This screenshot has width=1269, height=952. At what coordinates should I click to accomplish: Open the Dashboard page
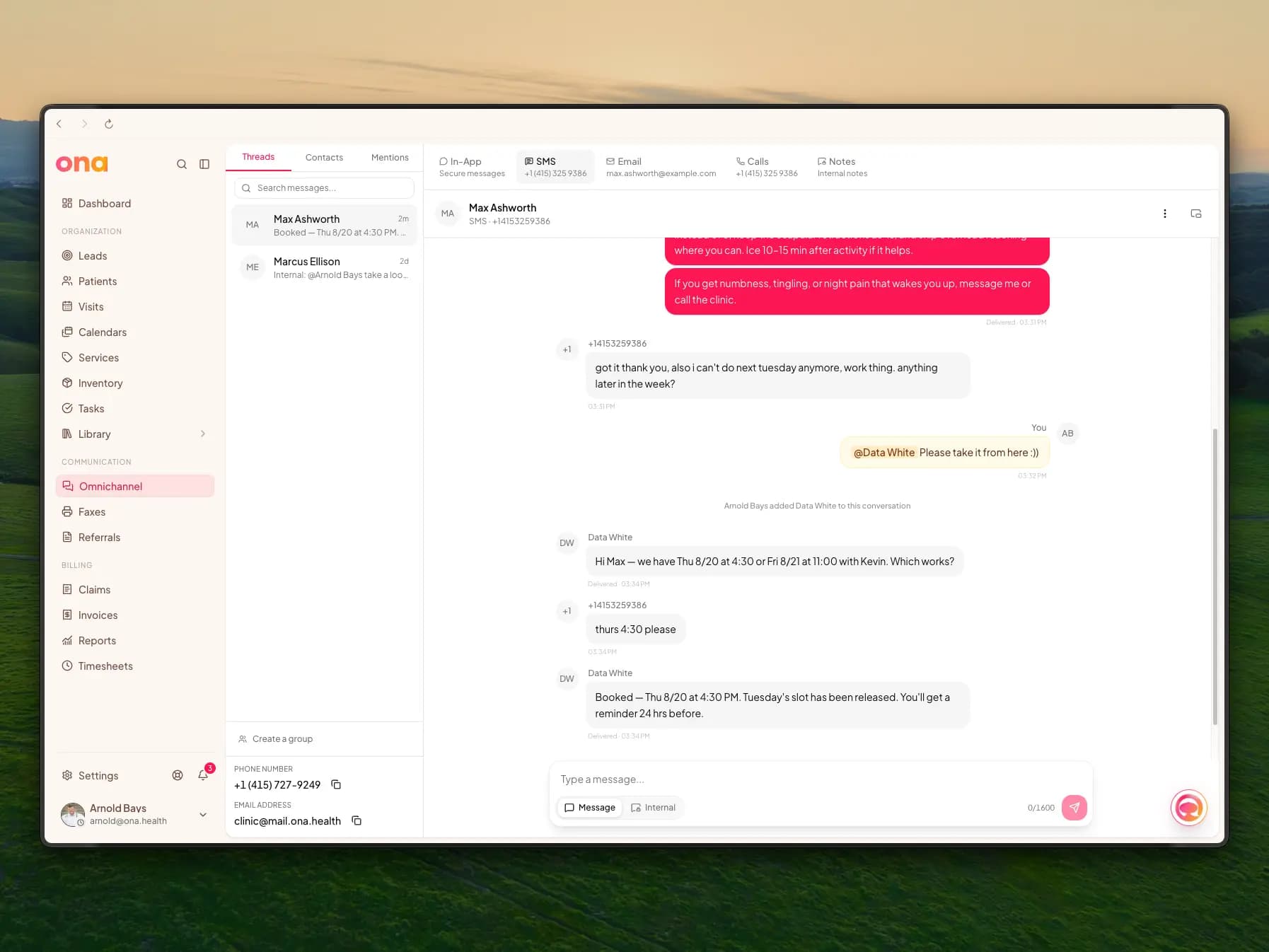pyautogui.click(x=134, y=204)
